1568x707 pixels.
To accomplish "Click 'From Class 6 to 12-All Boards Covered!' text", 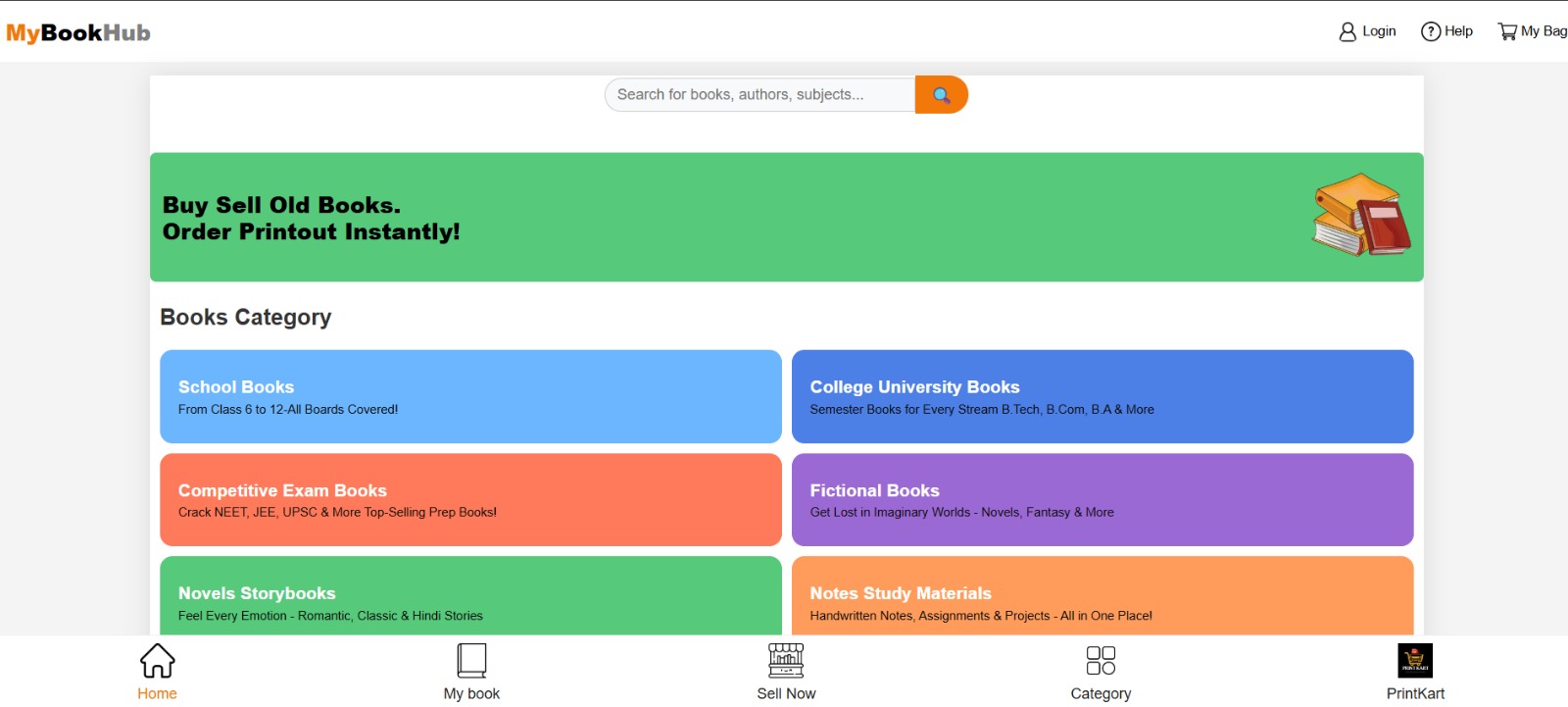I will (288, 410).
